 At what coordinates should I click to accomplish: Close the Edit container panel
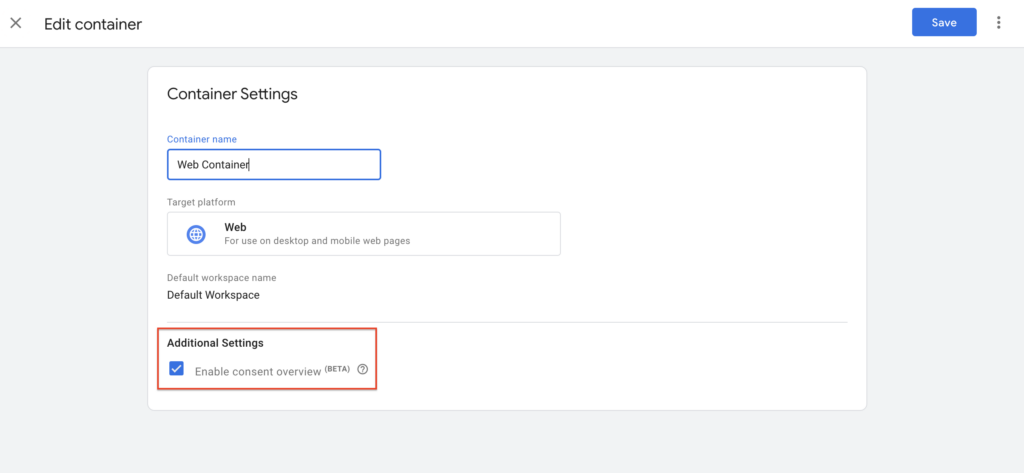point(16,23)
